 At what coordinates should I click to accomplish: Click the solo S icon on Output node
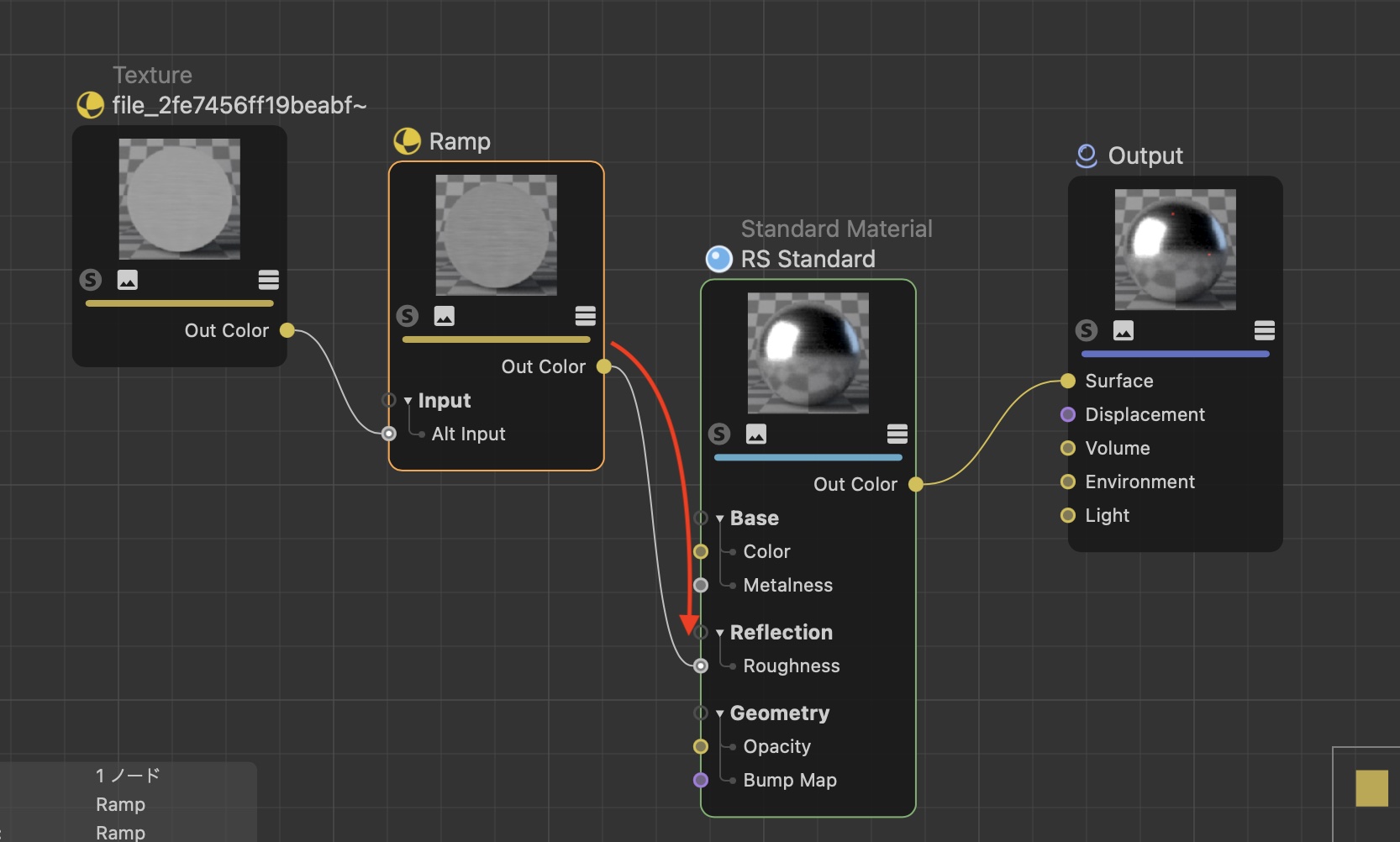(1087, 330)
